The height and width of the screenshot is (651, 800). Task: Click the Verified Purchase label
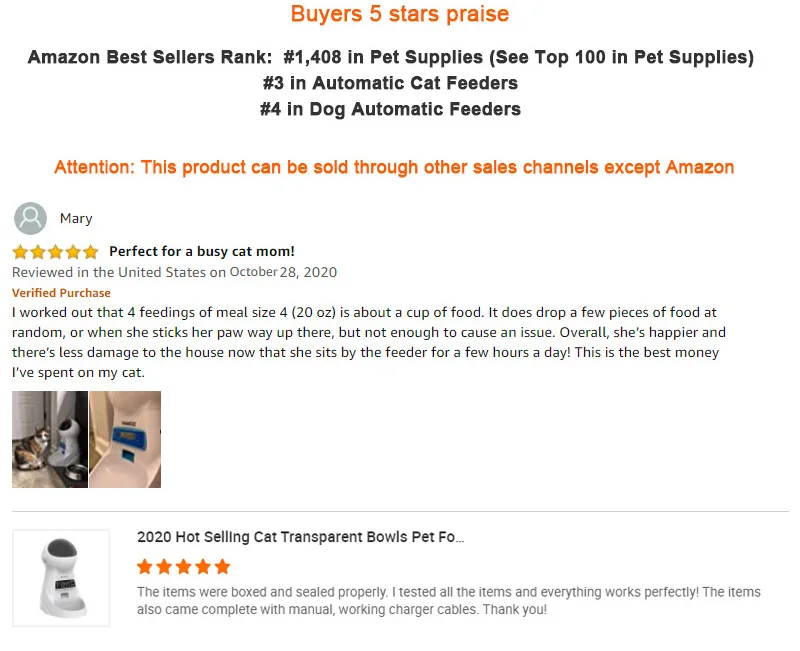61,293
